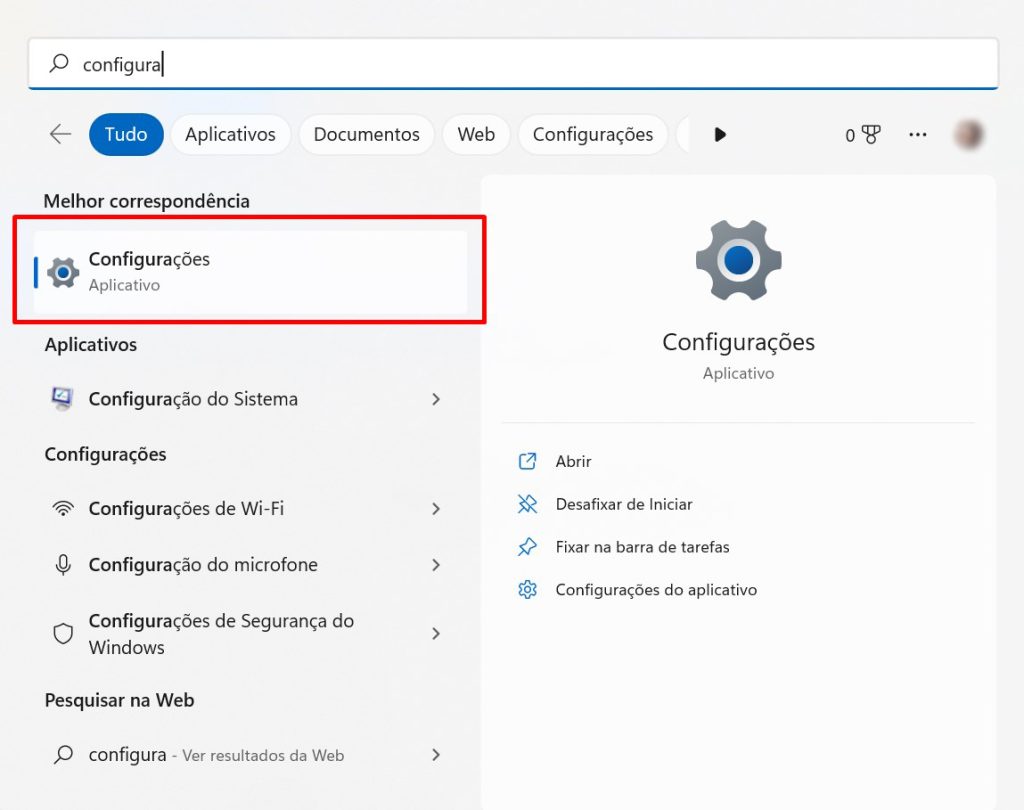Image resolution: width=1024 pixels, height=810 pixels.
Task: Expand Configuração do Sistema chevron
Action: point(436,399)
